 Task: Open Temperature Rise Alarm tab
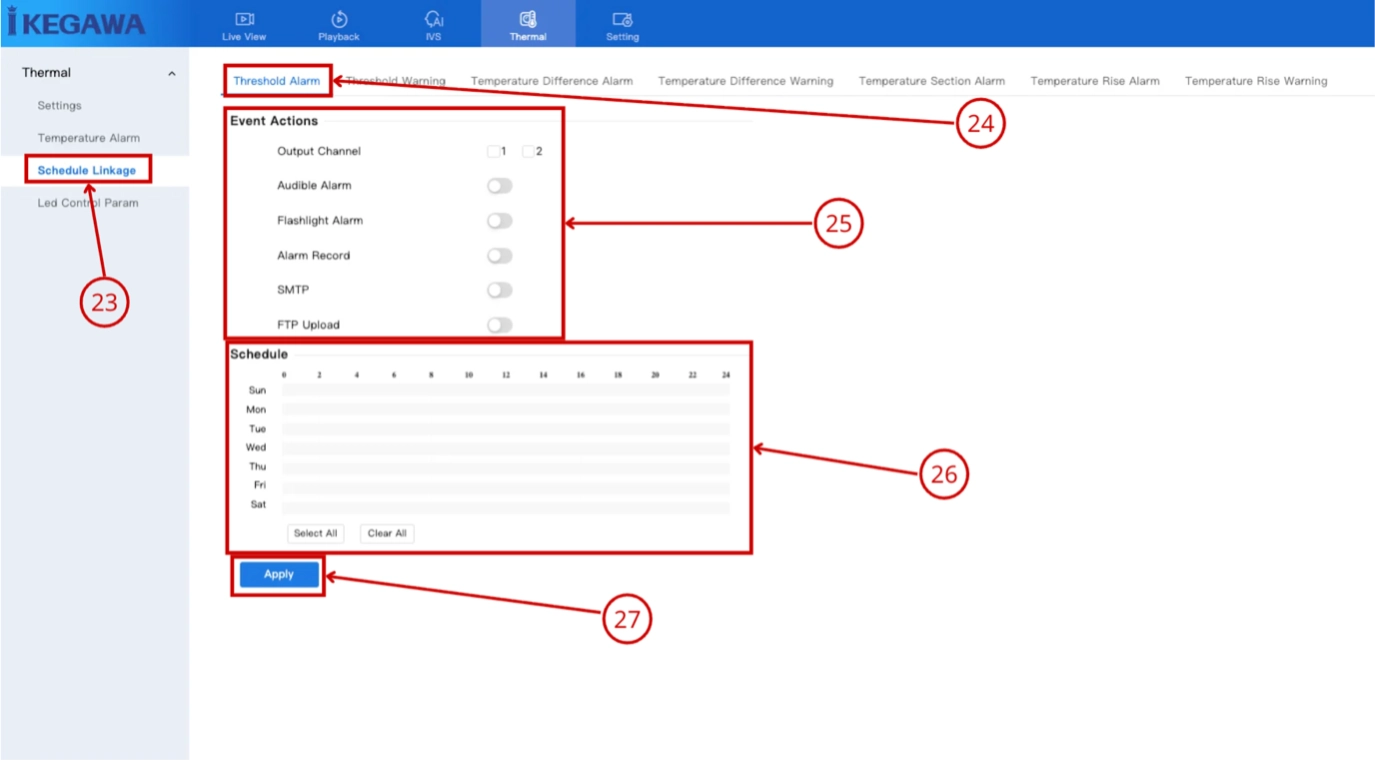1095,81
